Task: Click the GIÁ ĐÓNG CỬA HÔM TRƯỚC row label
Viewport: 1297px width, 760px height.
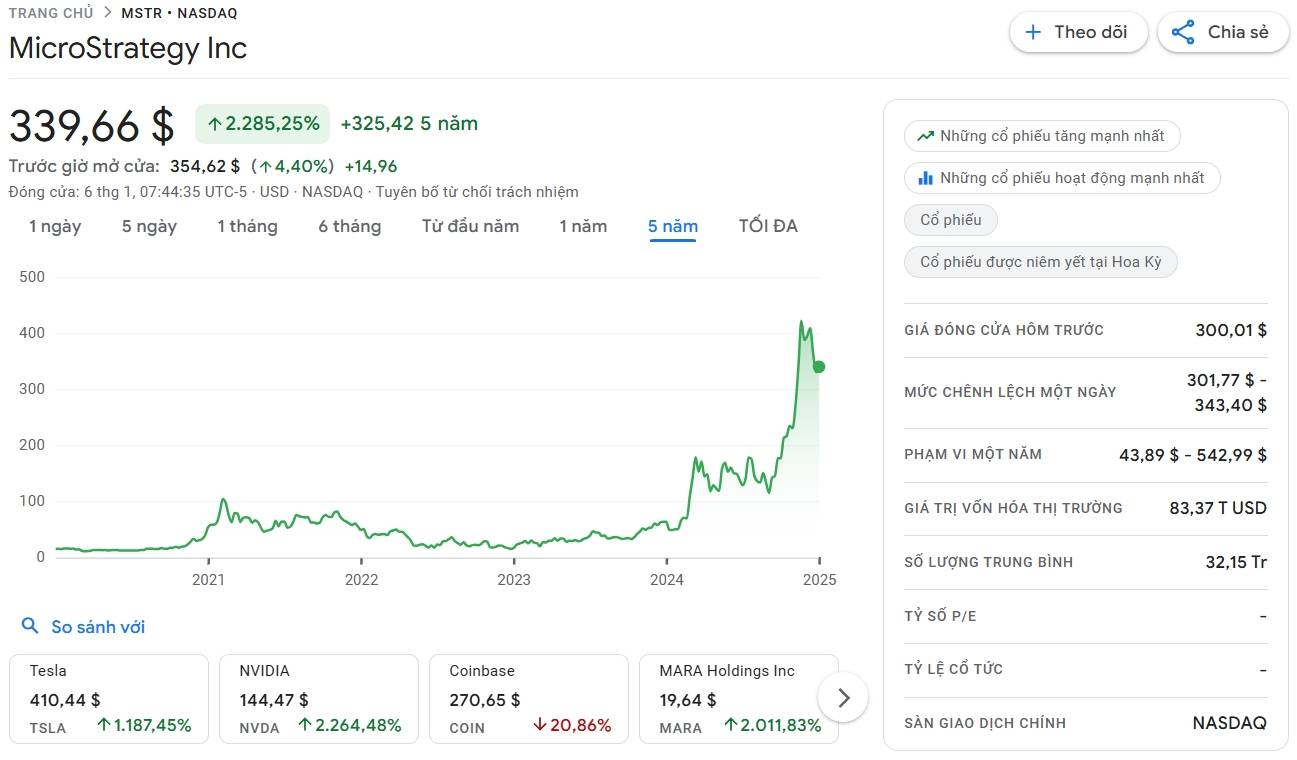Action: click(1004, 330)
